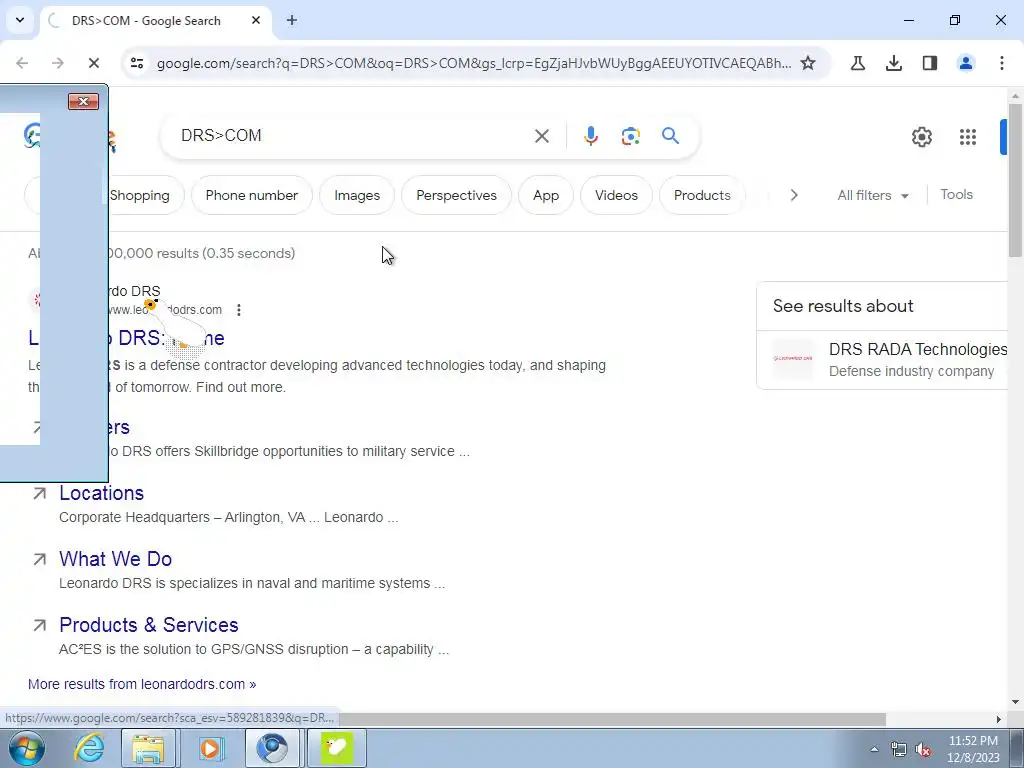
Task: Select the Shopping filter
Action: (146, 195)
